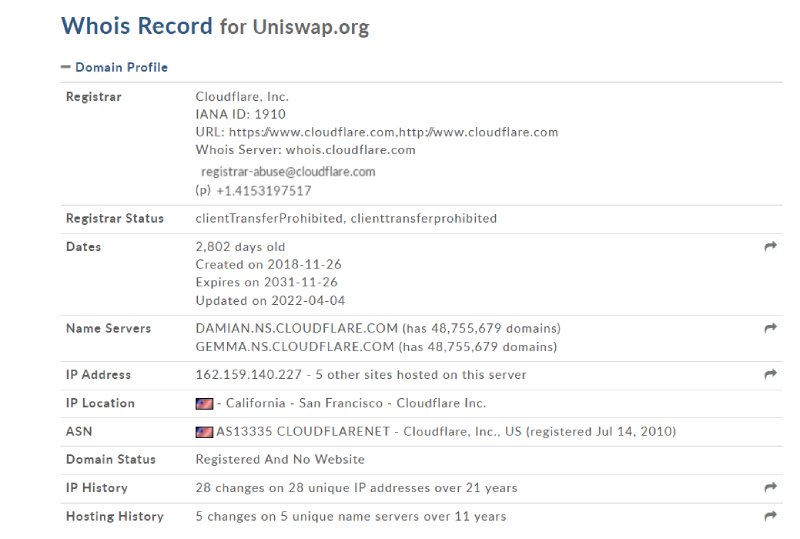800x539 pixels.
Task: Select Expires on 2031-11-26 date
Action: tap(266, 282)
